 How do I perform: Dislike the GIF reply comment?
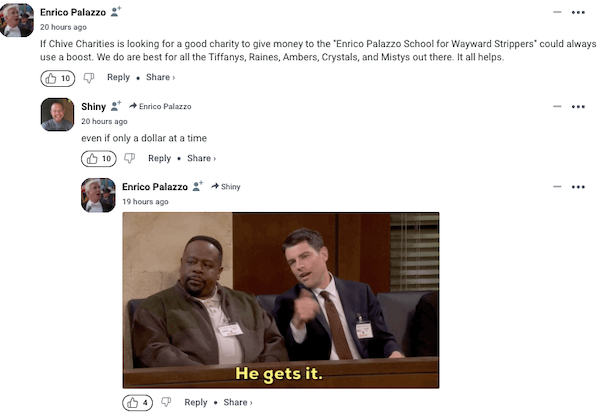[166, 402]
